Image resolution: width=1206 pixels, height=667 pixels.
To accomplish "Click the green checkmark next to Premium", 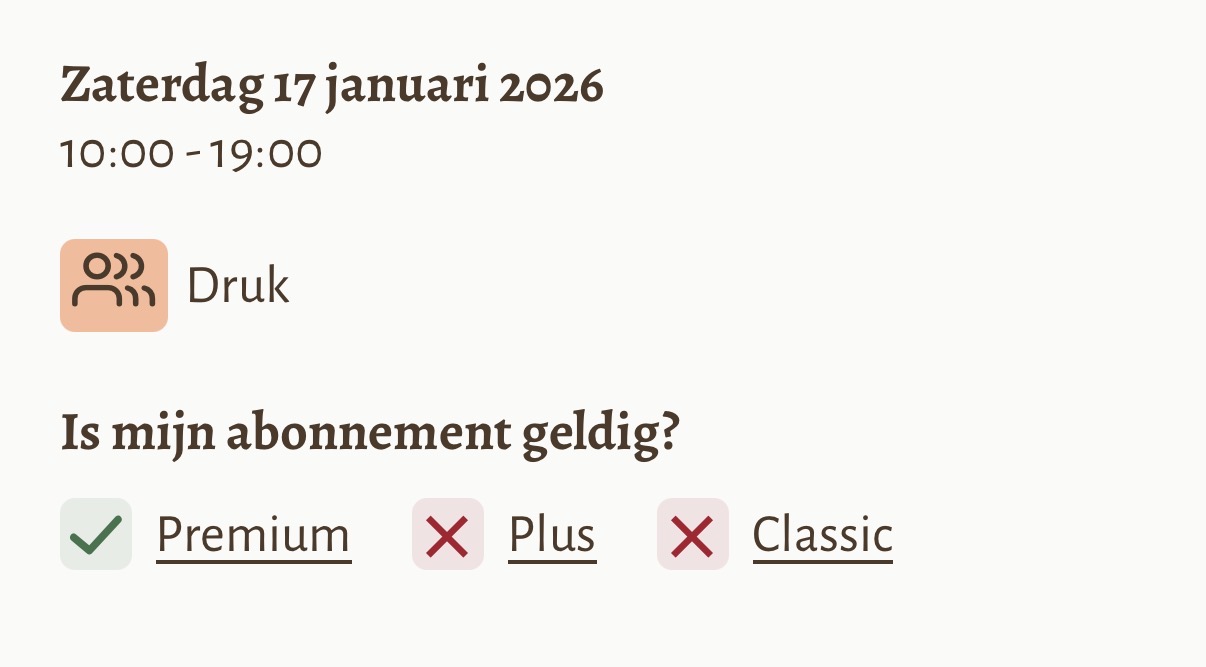I will point(96,534).
